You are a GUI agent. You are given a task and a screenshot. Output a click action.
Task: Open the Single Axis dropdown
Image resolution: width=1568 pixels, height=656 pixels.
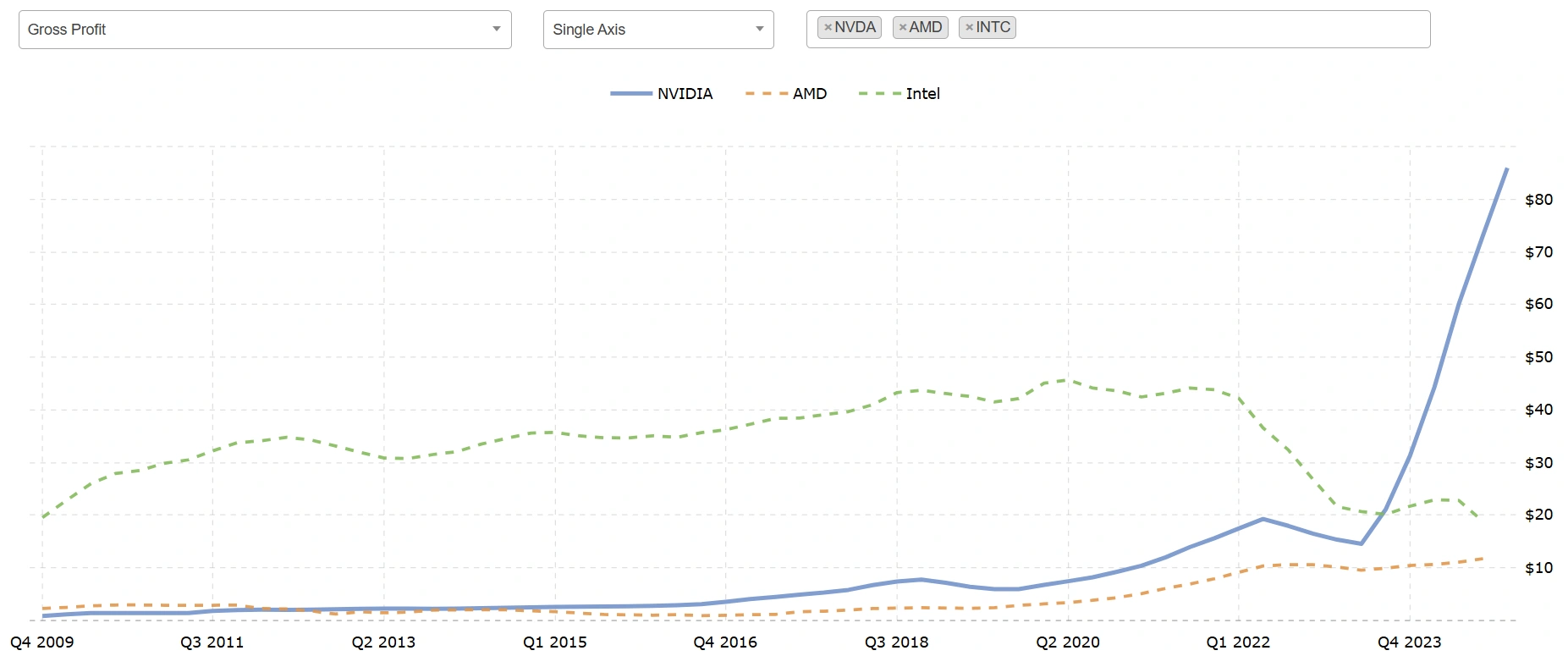(x=658, y=30)
